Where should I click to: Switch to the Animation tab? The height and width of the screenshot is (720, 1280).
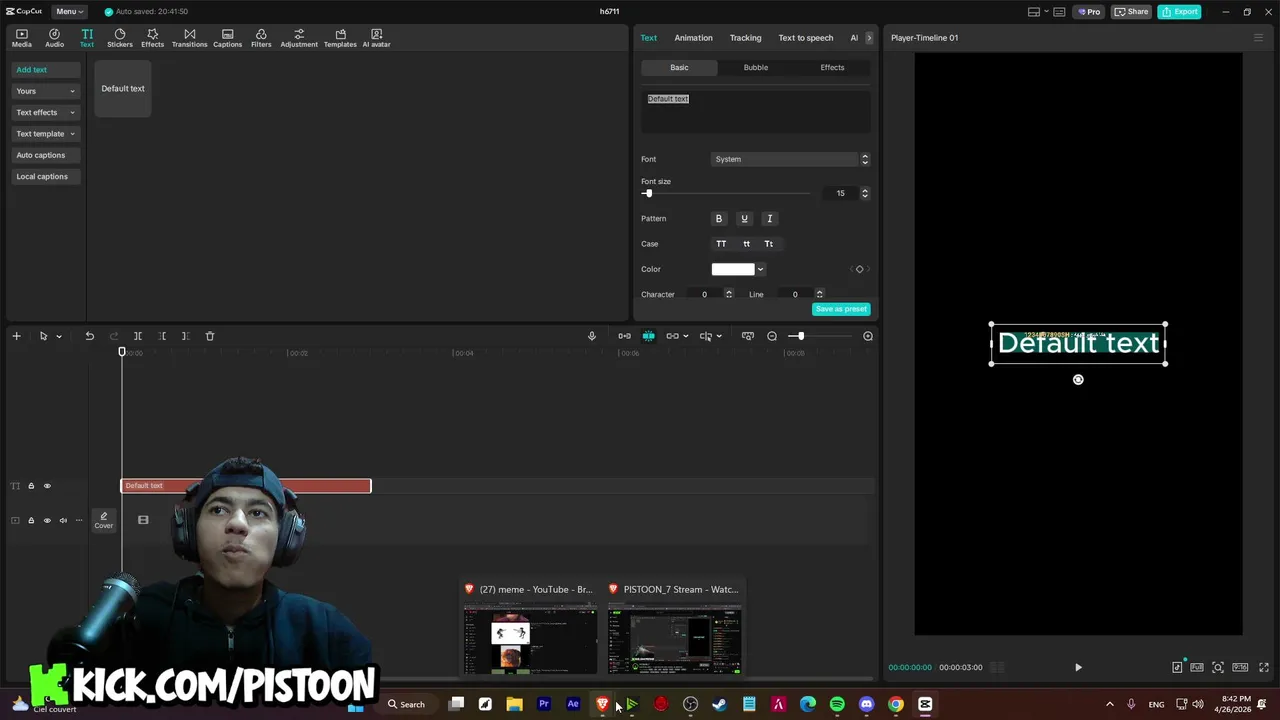pyautogui.click(x=693, y=38)
